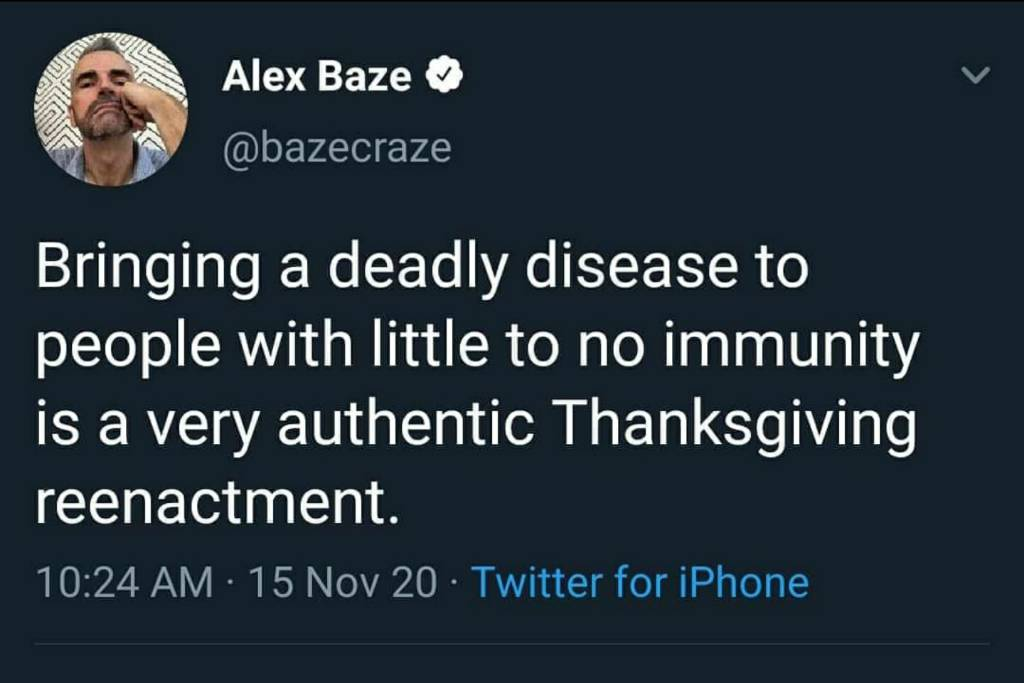Click the 10:24 AM timestamp
Image resolution: width=1024 pixels, height=683 pixels.
click(x=125, y=582)
